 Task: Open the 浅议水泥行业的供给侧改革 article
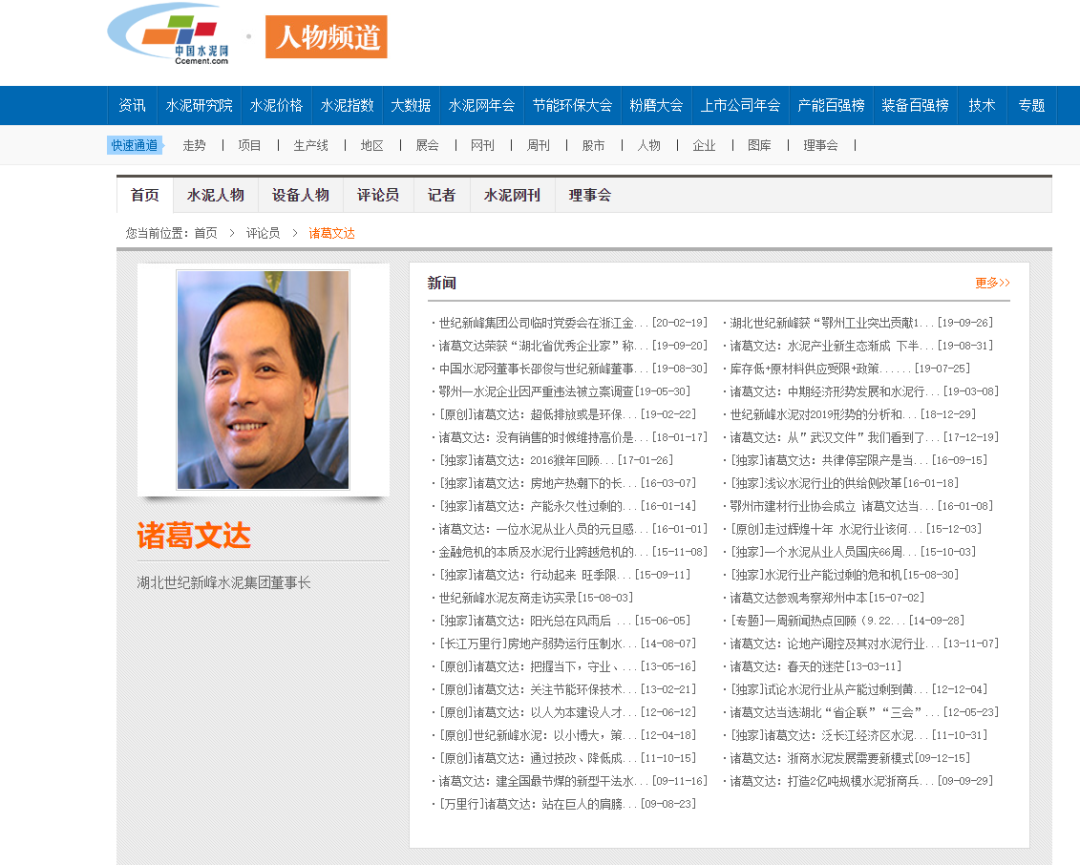tap(844, 483)
